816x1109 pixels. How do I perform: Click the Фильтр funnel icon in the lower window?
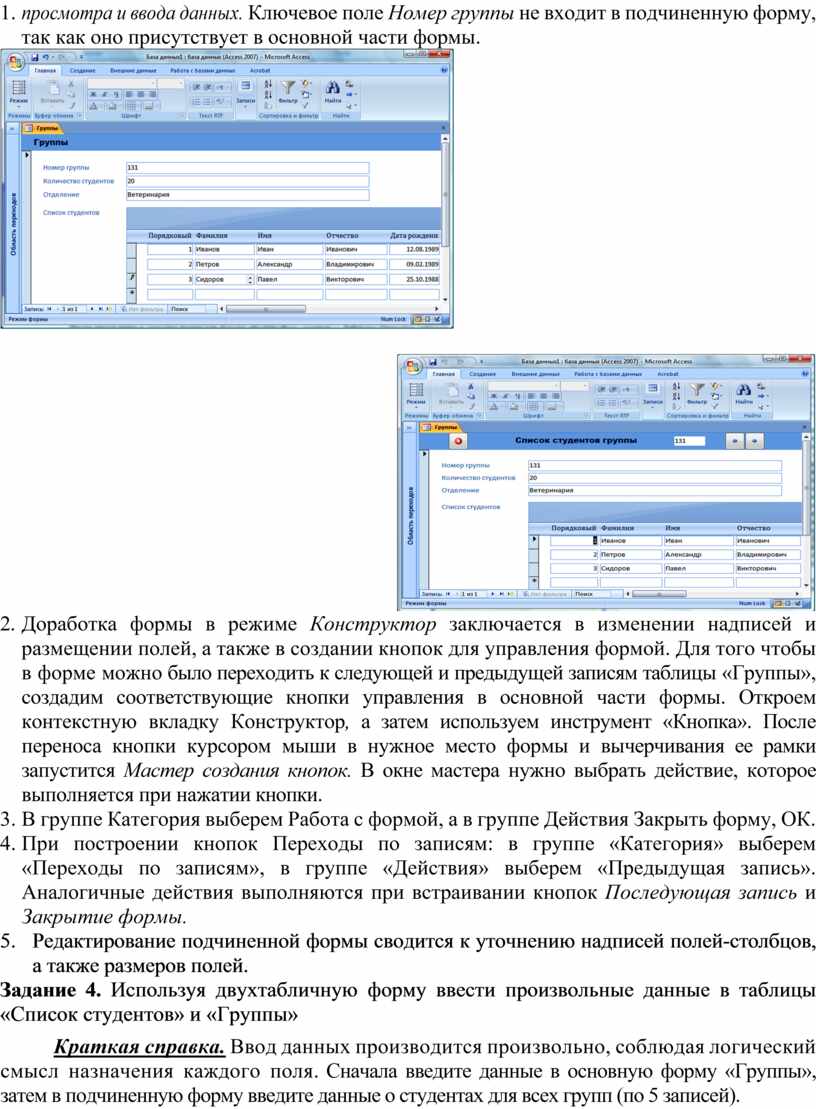click(x=697, y=390)
